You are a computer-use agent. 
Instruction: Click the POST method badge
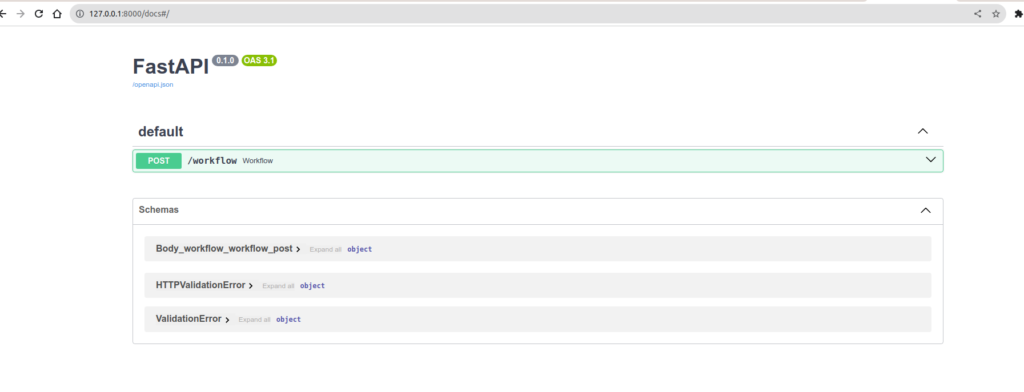(159, 161)
